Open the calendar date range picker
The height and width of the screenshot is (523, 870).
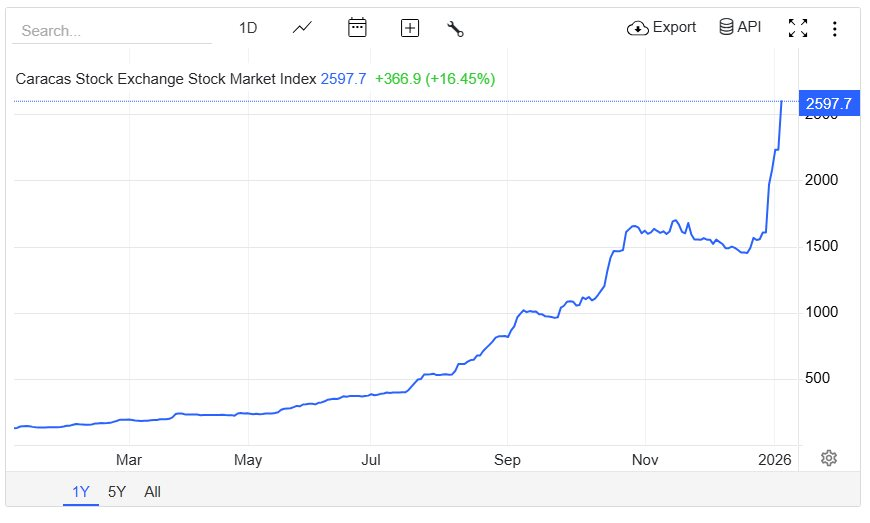coord(357,28)
